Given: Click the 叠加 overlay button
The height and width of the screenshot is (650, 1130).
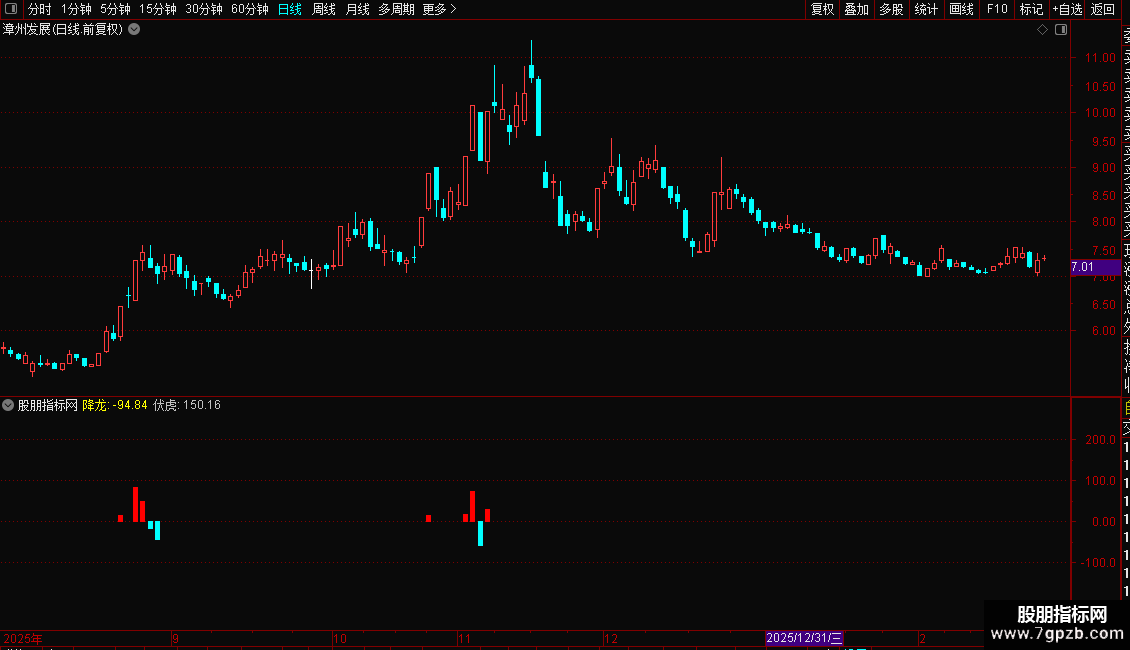Looking at the screenshot, I should pyautogui.click(x=857, y=9).
